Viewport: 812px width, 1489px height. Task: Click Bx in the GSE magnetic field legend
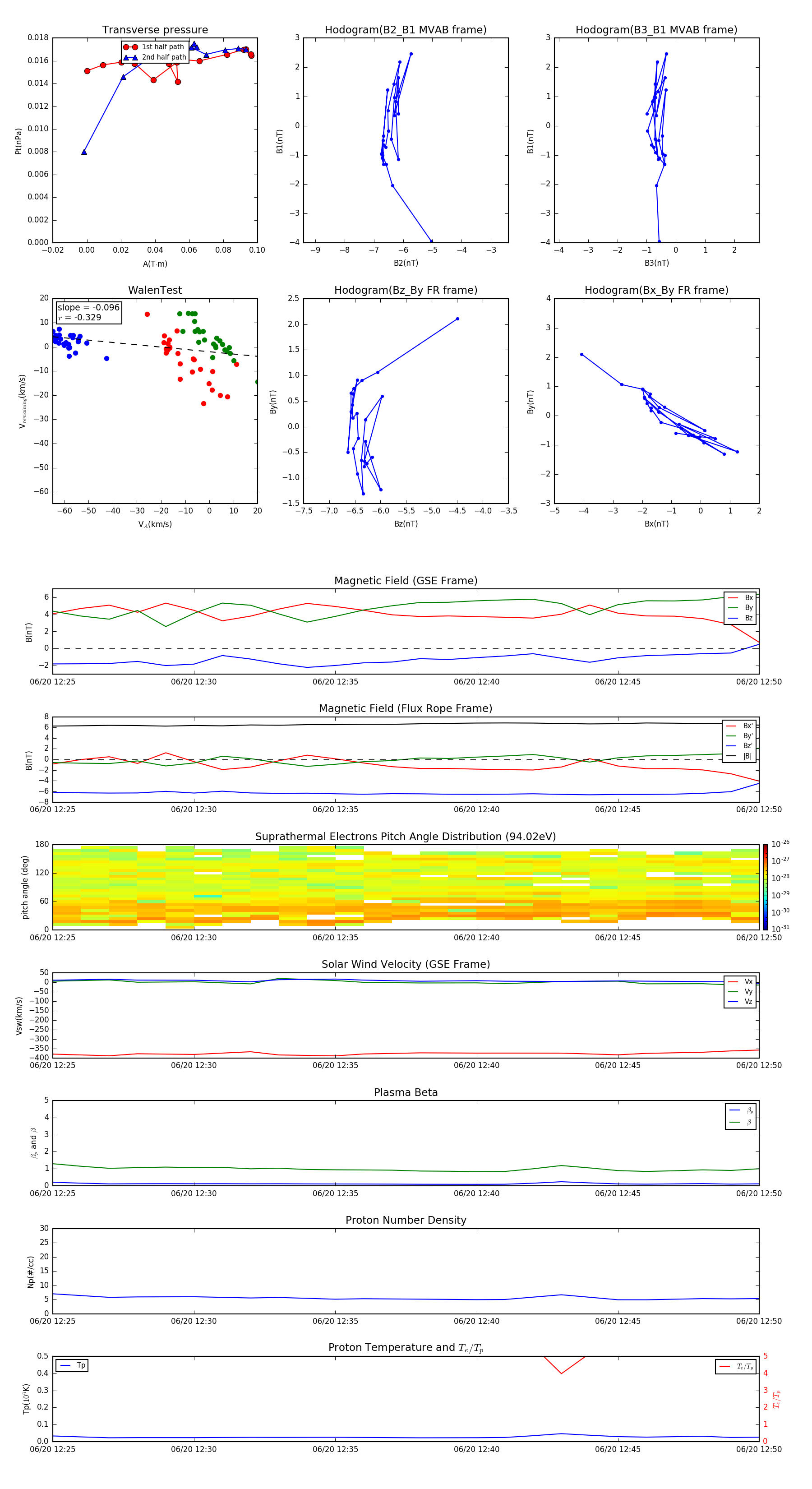(741, 598)
